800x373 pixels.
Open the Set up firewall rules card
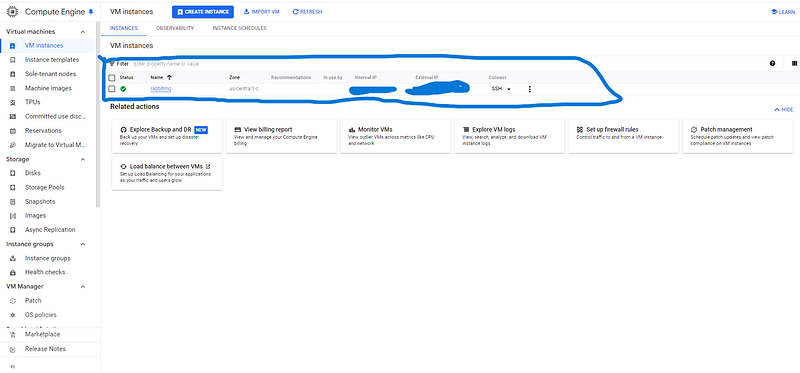(x=623, y=136)
